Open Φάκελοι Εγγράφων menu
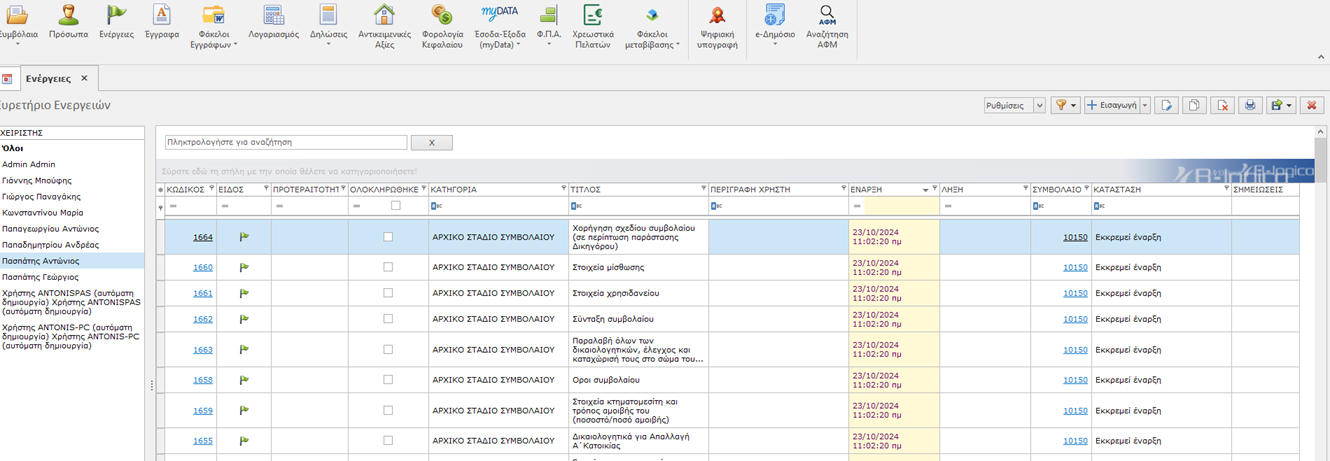1330x461 pixels. click(x=214, y=27)
